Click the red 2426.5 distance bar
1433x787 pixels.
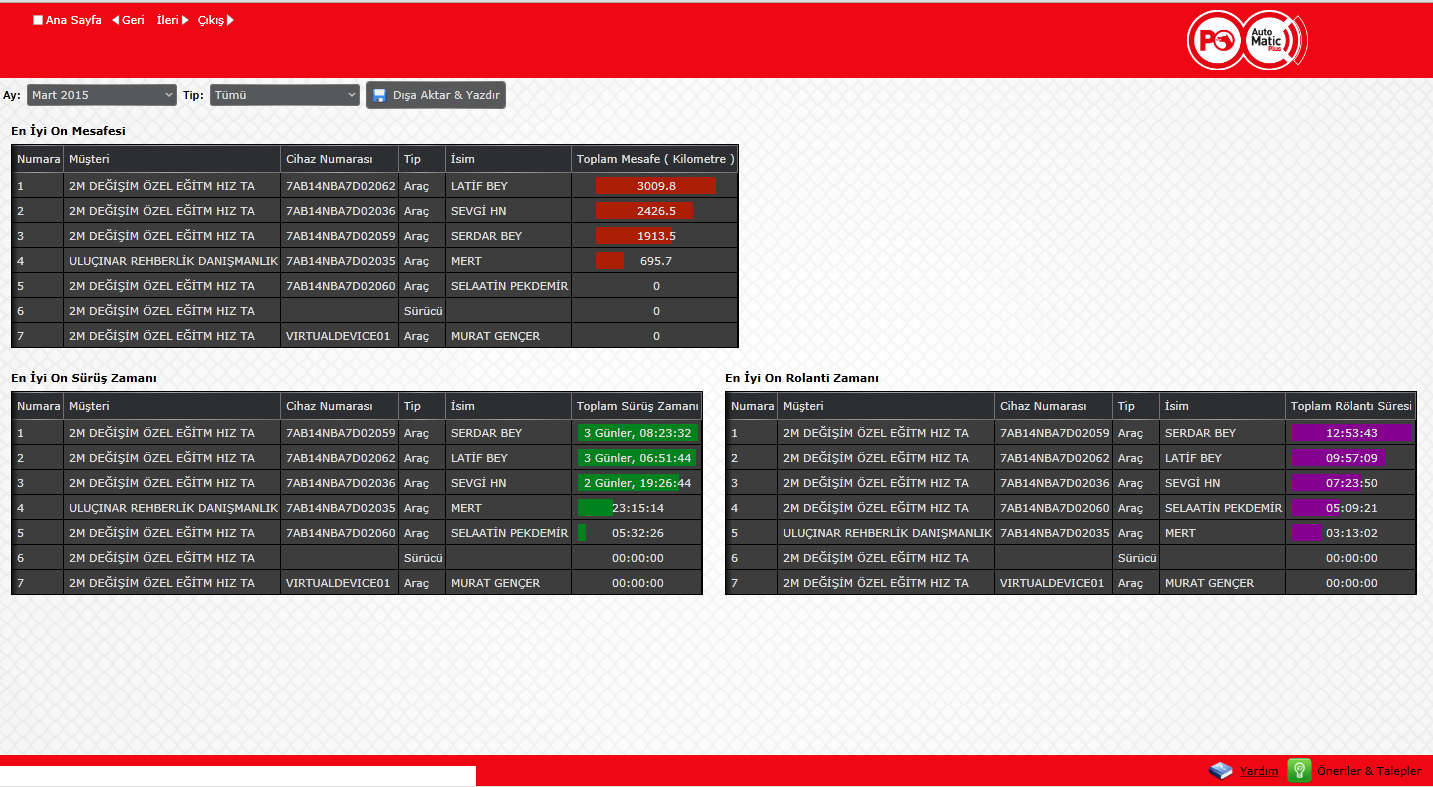[644, 211]
